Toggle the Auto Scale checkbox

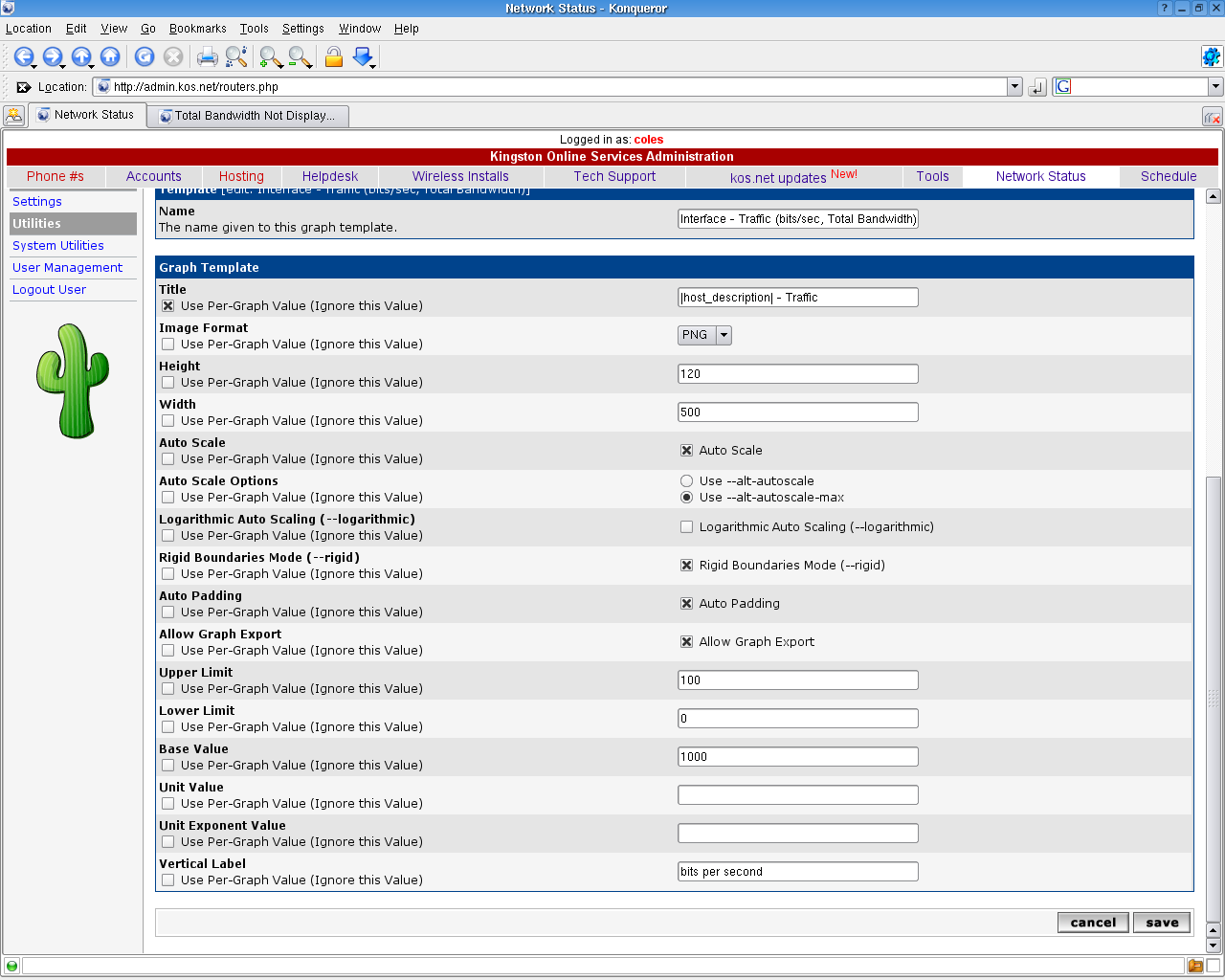[x=686, y=450]
